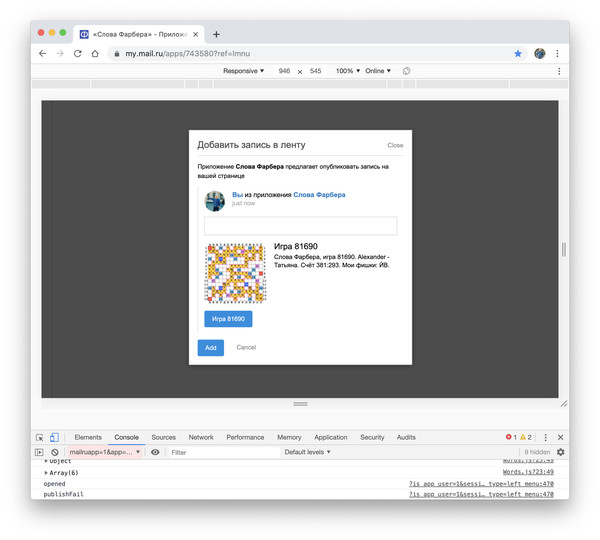Bookmark this page with the star icon
Screen dimensions: 600x540
518,54
